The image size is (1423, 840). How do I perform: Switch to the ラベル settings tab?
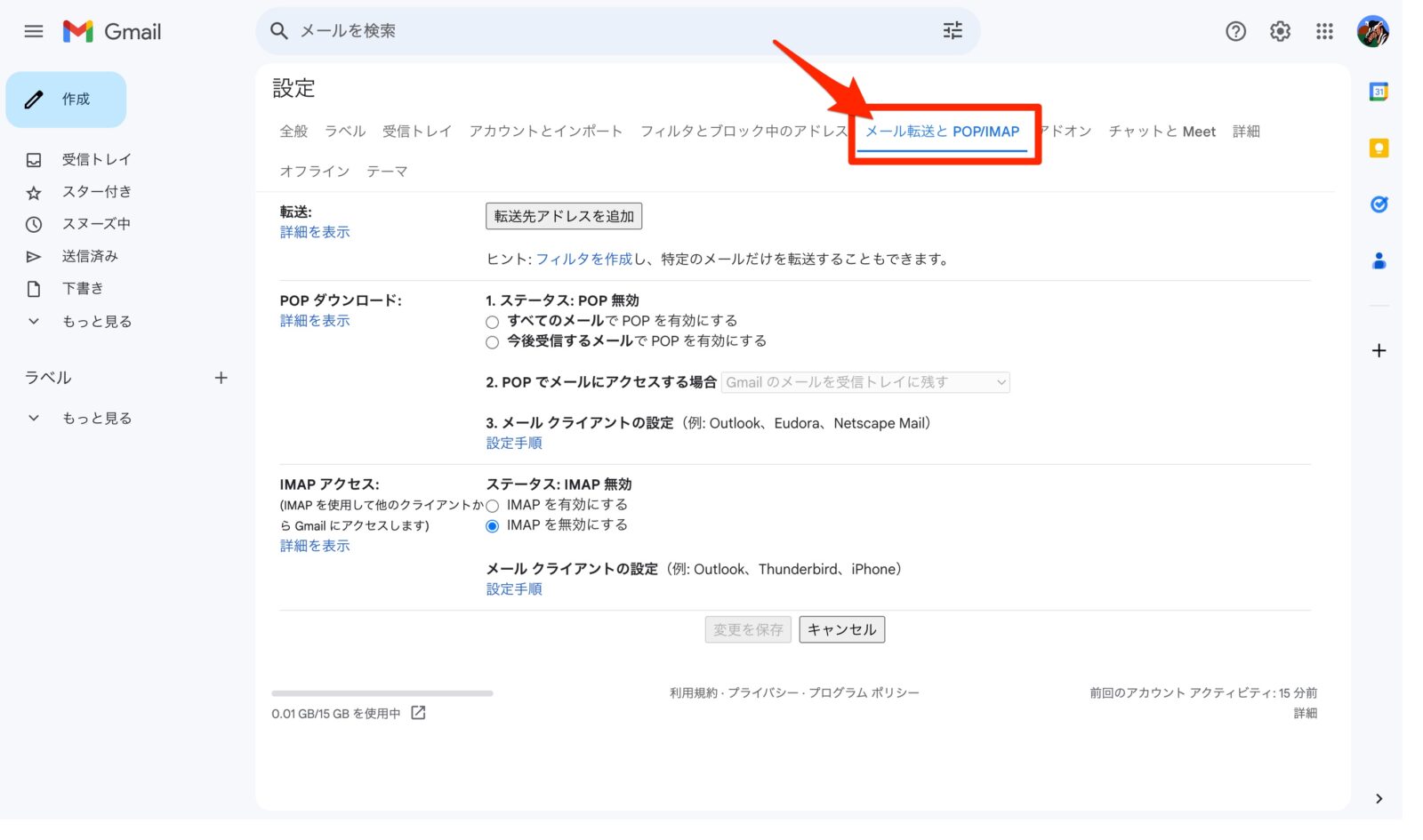[x=345, y=132]
